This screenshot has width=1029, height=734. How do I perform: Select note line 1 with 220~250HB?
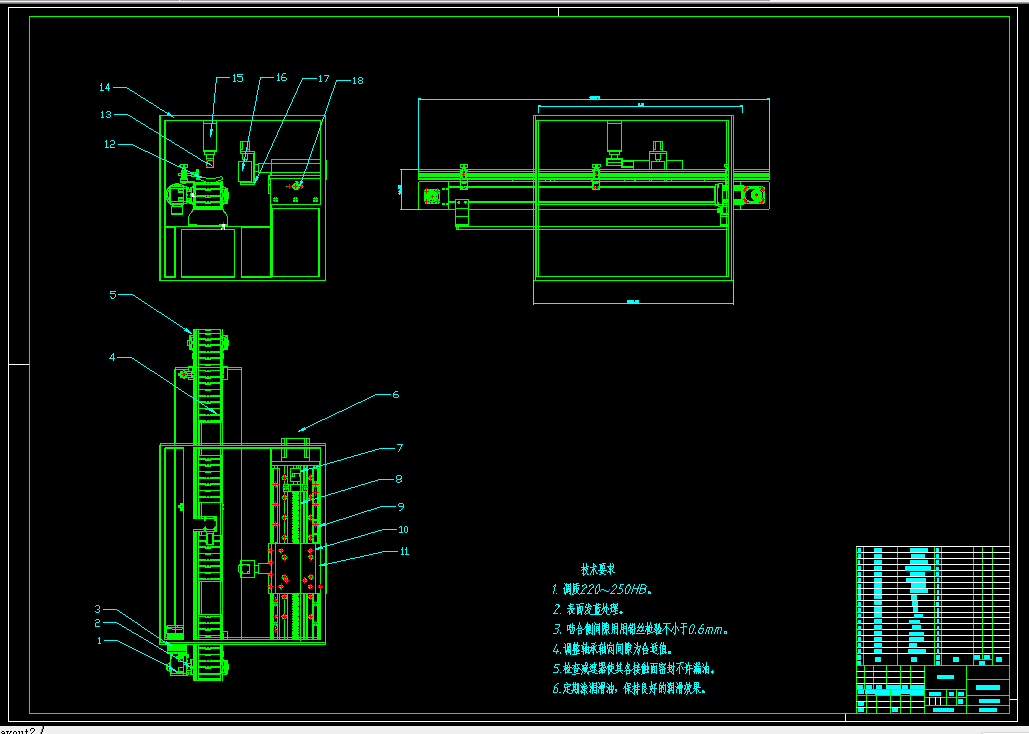[602, 590]
